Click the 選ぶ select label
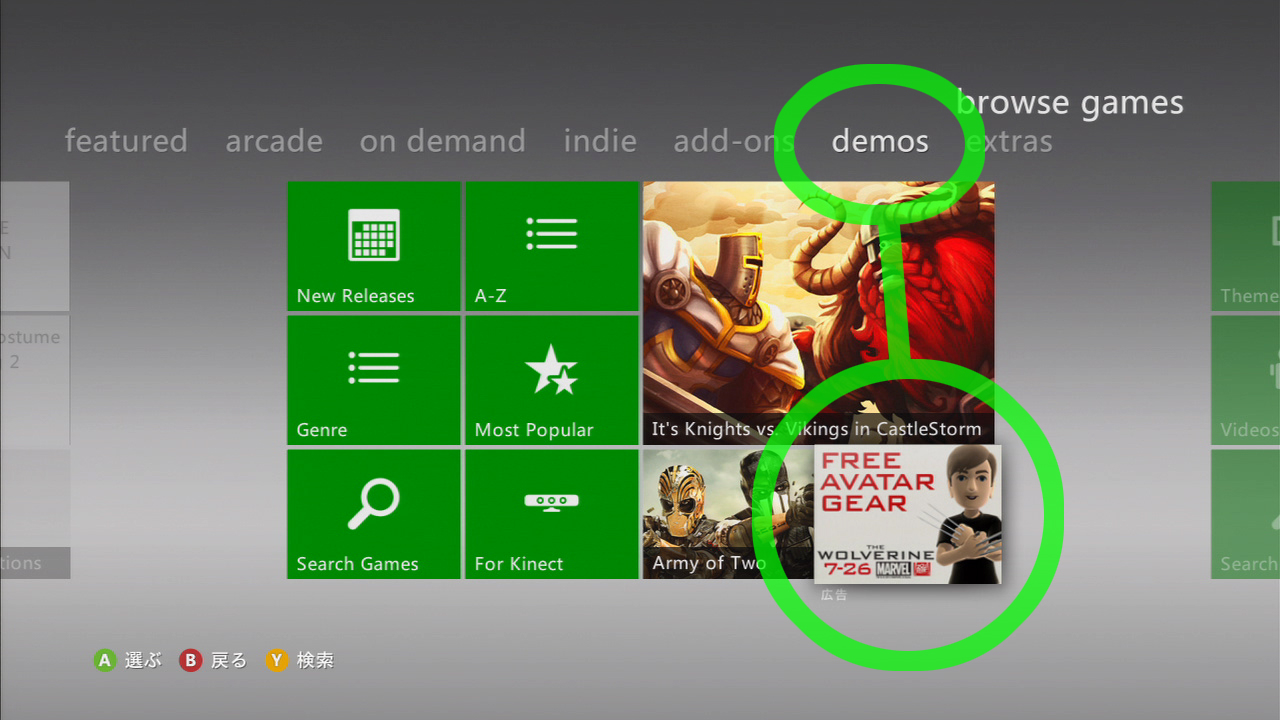Screen dimensions: 1280x720 [x=143, y=660]
